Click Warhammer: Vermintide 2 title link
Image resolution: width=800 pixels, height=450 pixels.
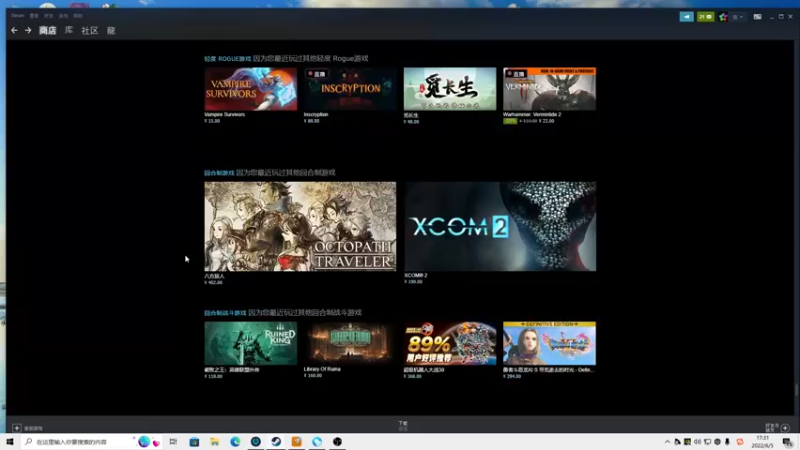(x=532, y=114)
